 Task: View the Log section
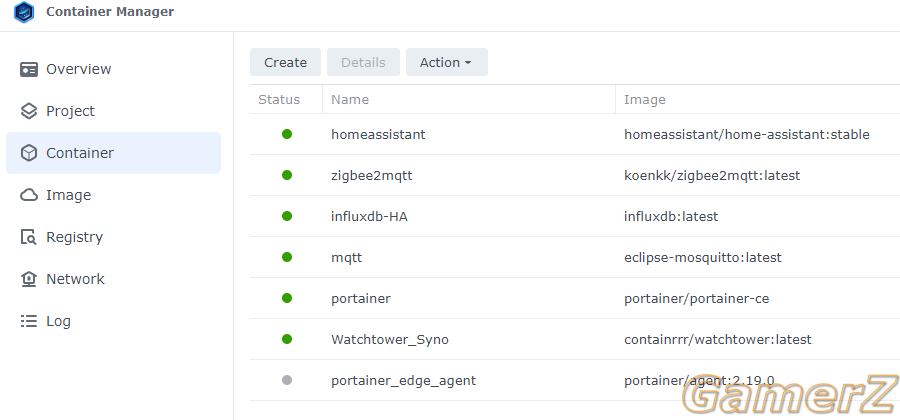[x=113, y=321]
